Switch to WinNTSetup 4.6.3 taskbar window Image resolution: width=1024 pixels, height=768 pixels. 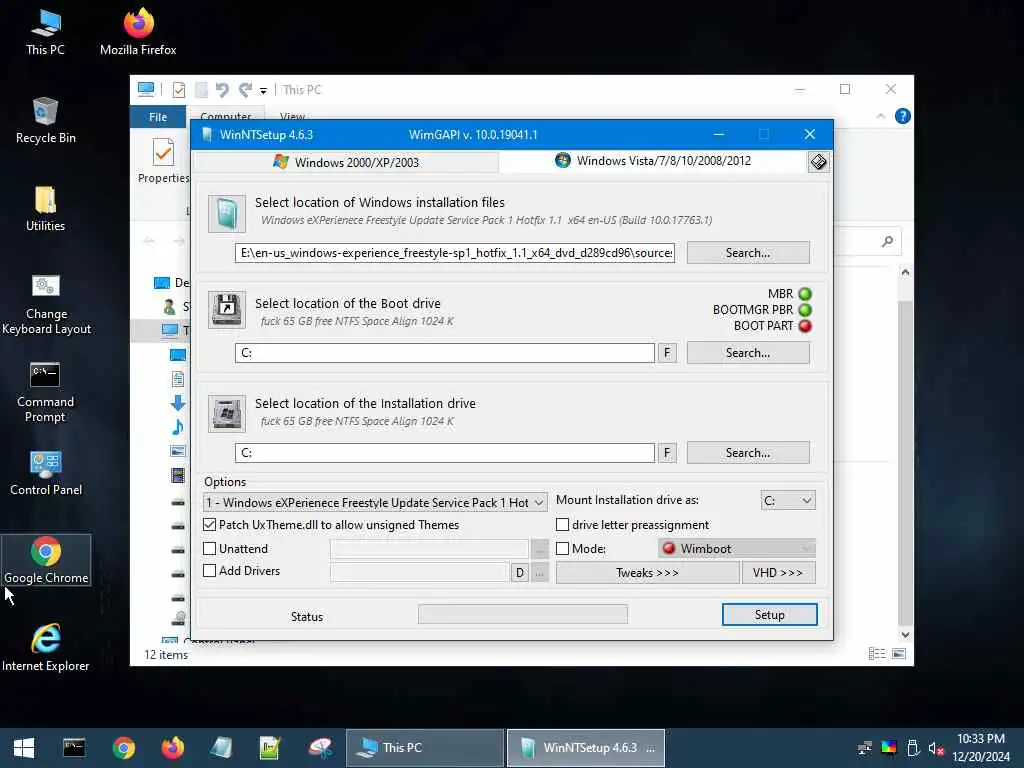586,748
